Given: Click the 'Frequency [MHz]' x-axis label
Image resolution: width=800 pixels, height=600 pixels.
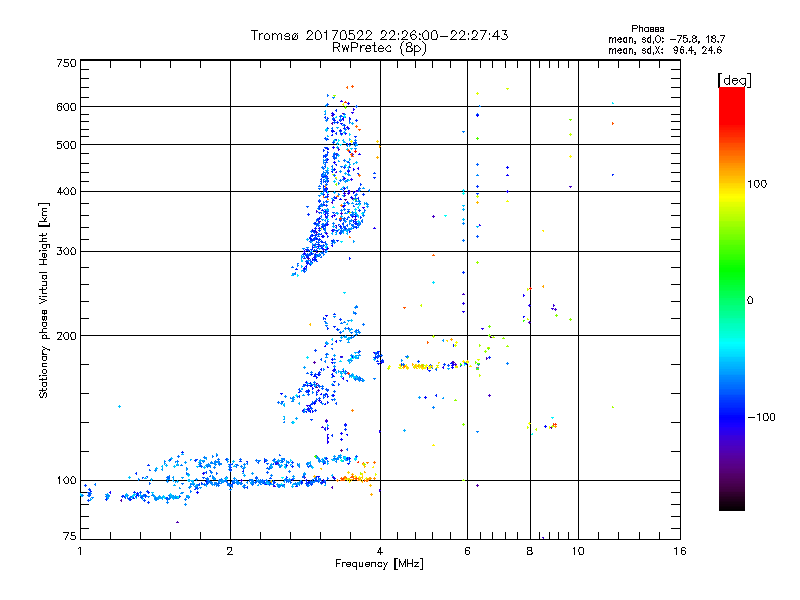Looking at the screenshot, I should point(379,564).
